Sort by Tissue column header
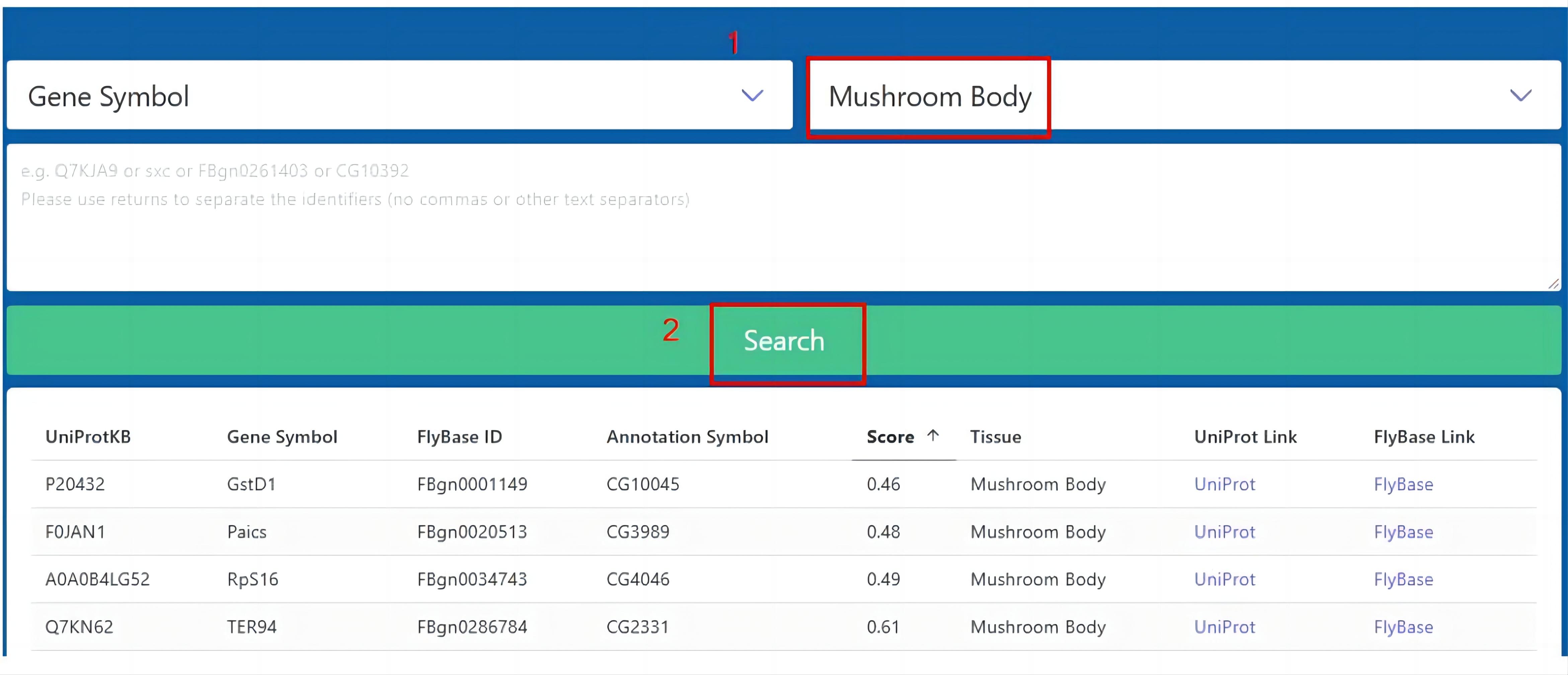The height and width of the screenshot is (675, 1568). point(995,437)
